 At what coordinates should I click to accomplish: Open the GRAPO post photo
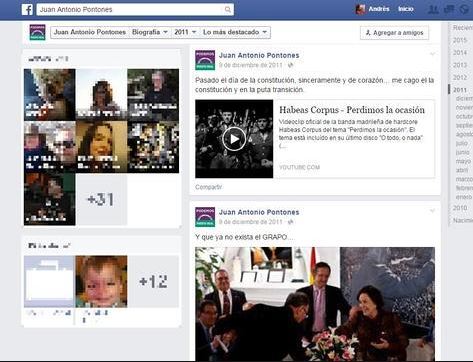(315, 304)
